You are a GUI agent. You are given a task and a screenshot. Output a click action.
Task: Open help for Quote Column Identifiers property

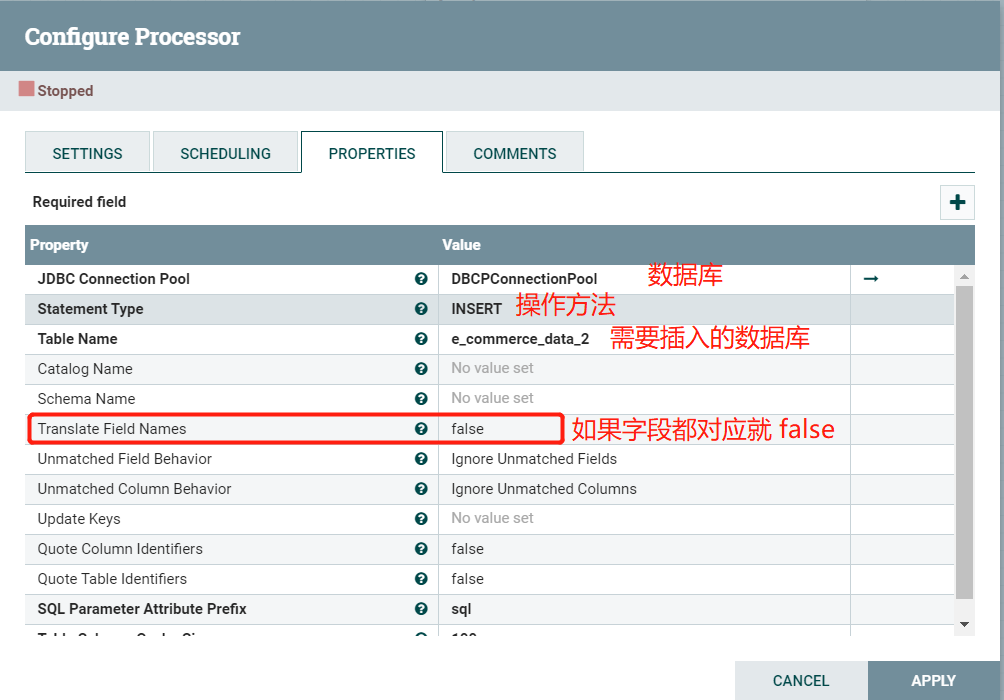[x=421, y=548]
